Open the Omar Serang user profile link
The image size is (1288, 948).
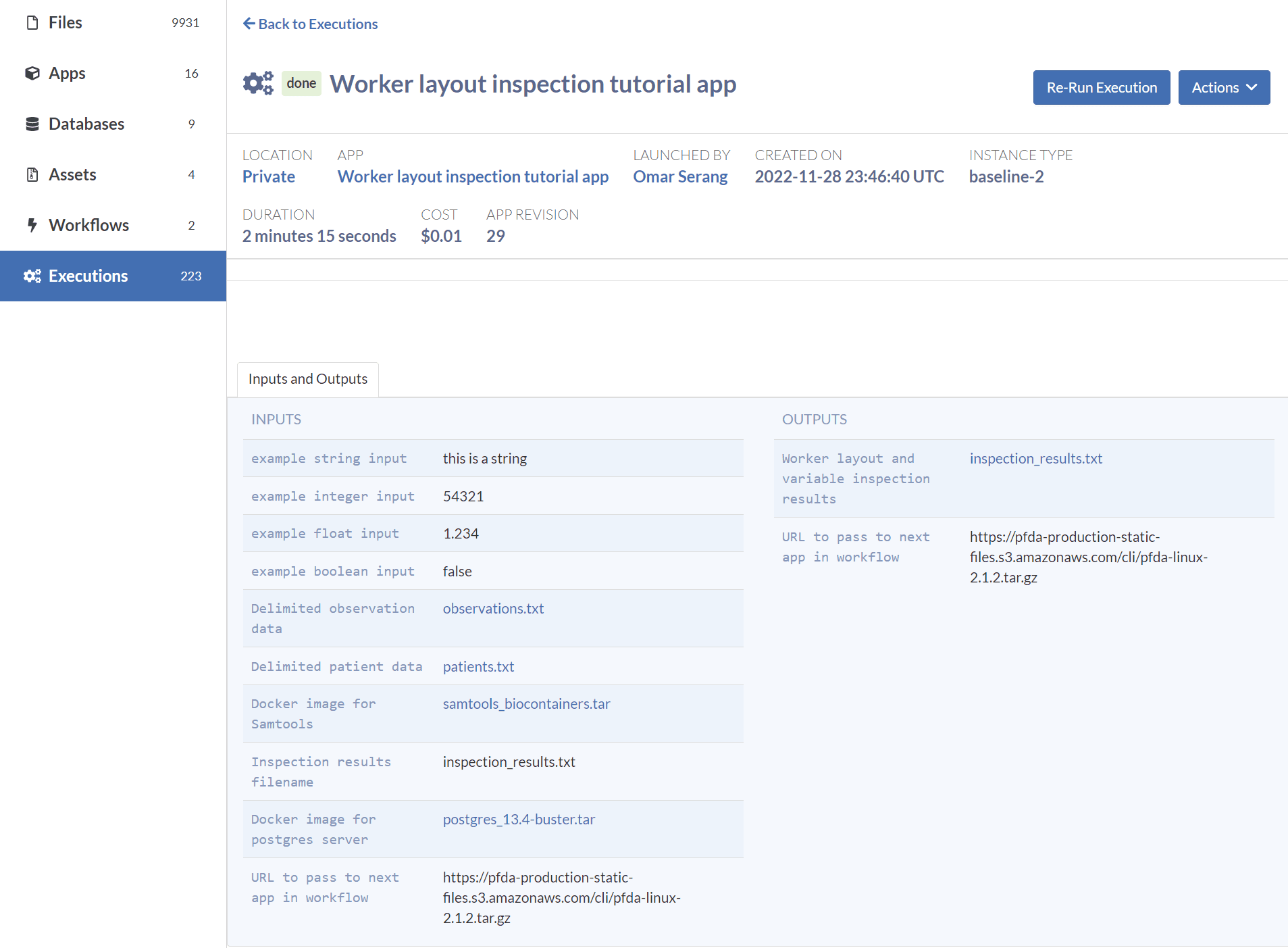tap(679, 176)
